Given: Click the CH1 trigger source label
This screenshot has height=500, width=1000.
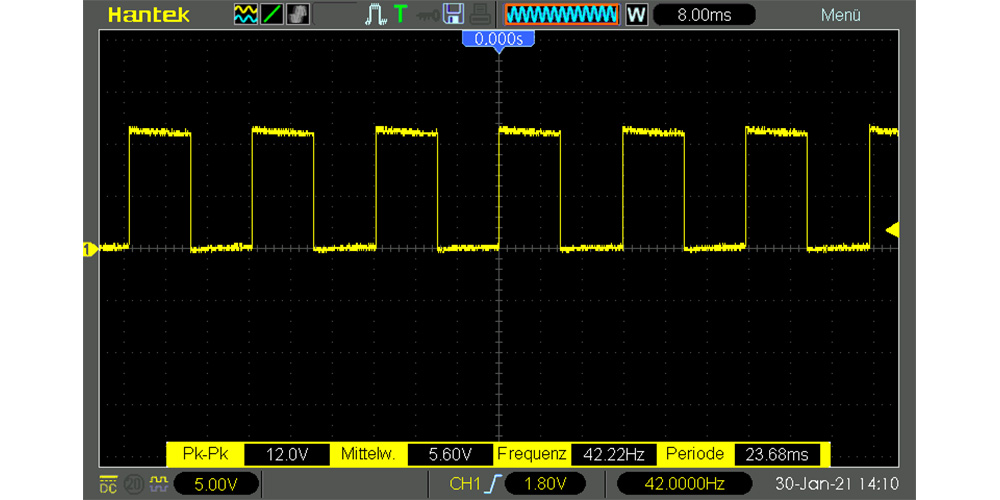Looking at the screenshot, I should pyautogui.click(x=464, y=483).
